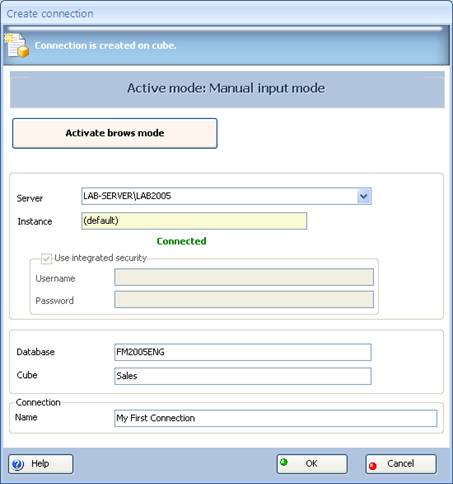Open Help for this dialog
The image size is (453, 484).
[41, 464]
